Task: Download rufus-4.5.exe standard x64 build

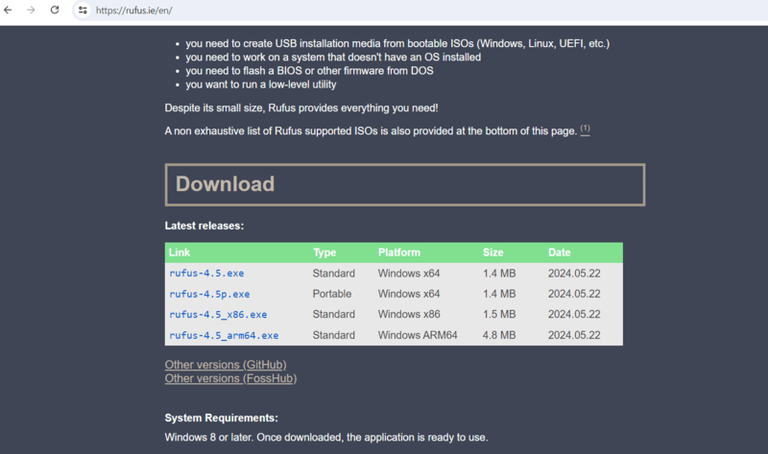Action: tap(207, 273)
